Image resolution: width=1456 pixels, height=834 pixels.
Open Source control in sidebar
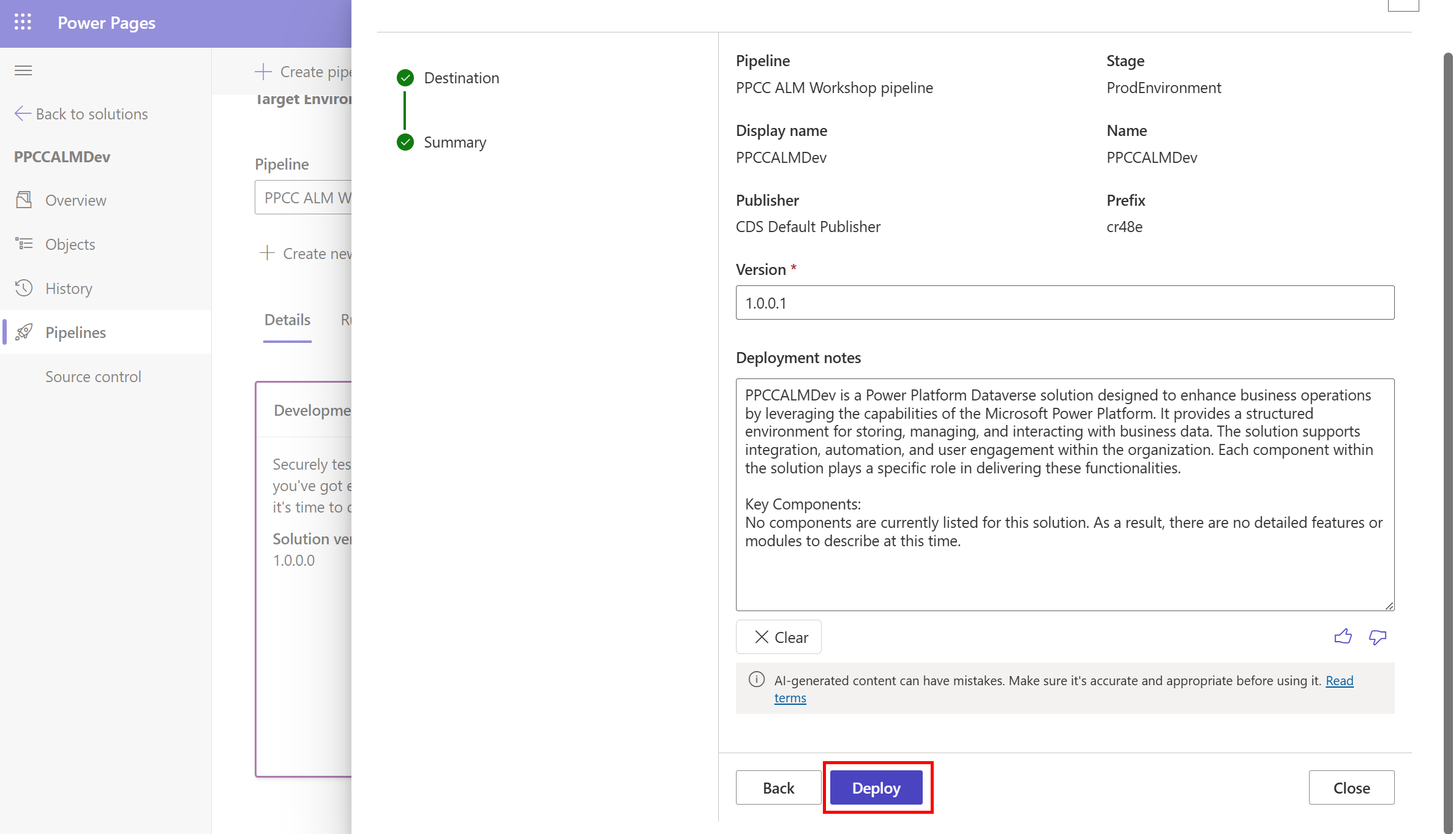(x=93, y=377)
